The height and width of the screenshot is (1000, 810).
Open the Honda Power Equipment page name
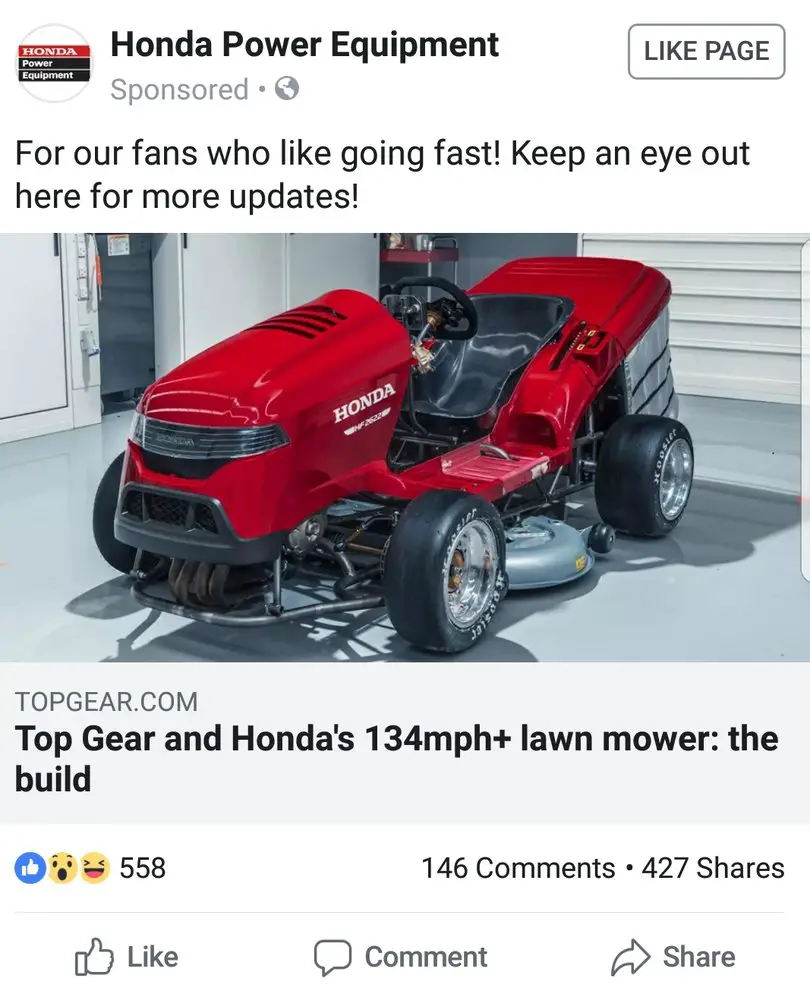pos(304,45)
